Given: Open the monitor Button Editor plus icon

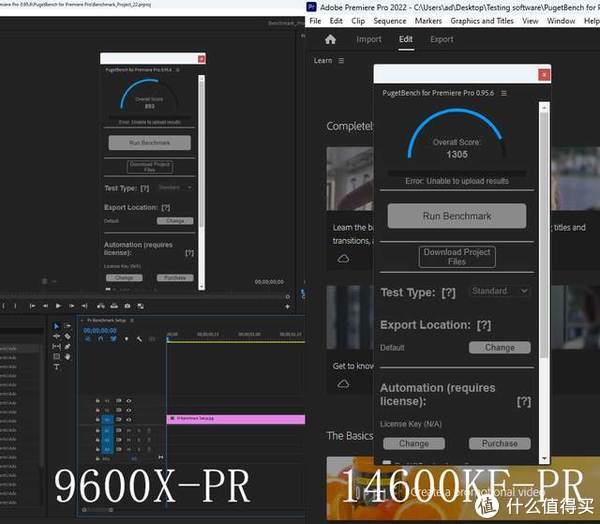Looking at the screenshot, I should pos(287,307).
